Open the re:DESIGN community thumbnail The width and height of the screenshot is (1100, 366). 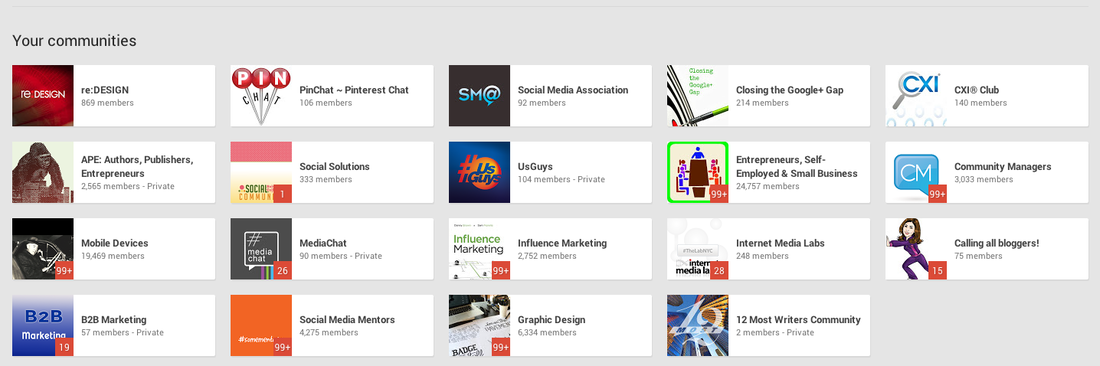click(43, 96)
